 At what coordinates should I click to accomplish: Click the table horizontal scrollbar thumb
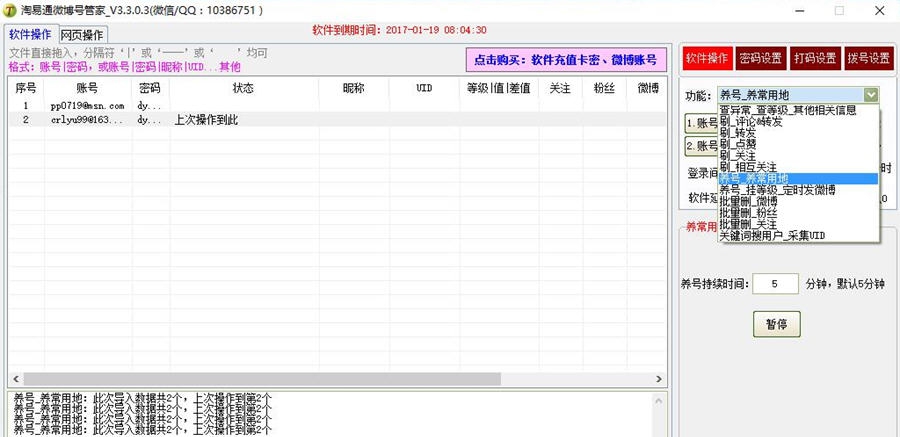(x=262, y=379)
